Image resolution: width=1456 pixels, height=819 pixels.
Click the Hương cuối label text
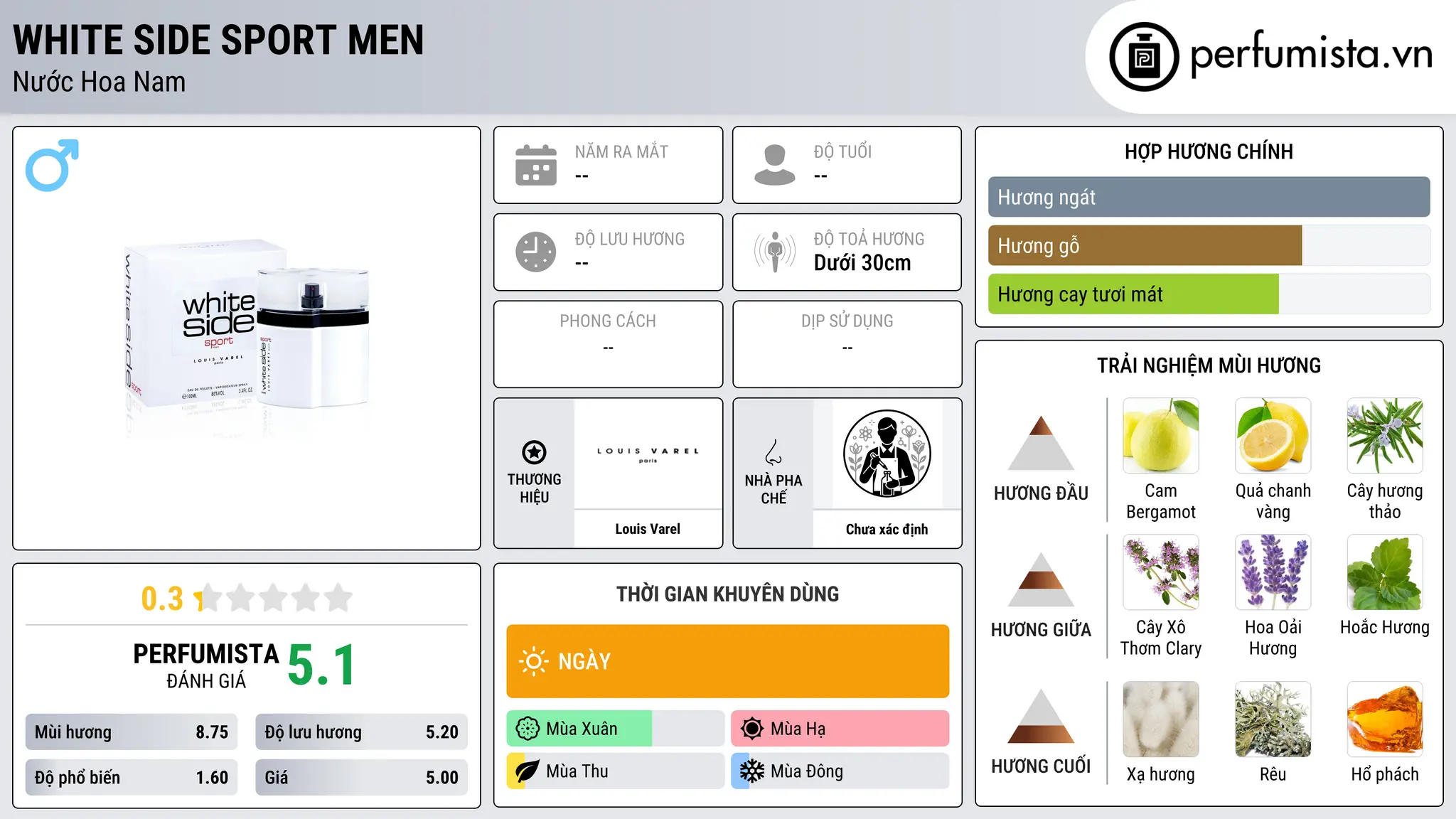click(x=1041, y=766)
